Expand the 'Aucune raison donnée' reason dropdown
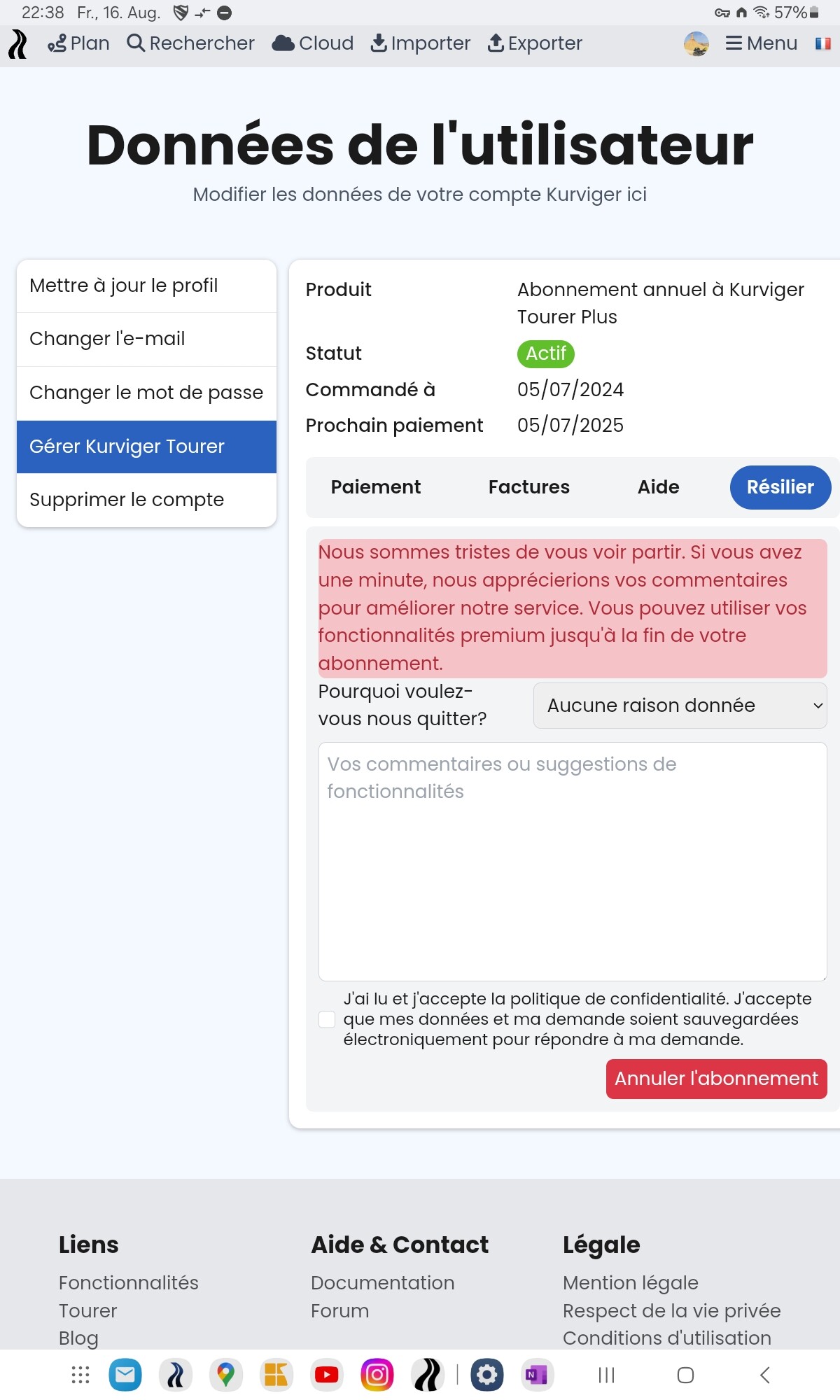840x1400 pixels. (x=680, y=706)
